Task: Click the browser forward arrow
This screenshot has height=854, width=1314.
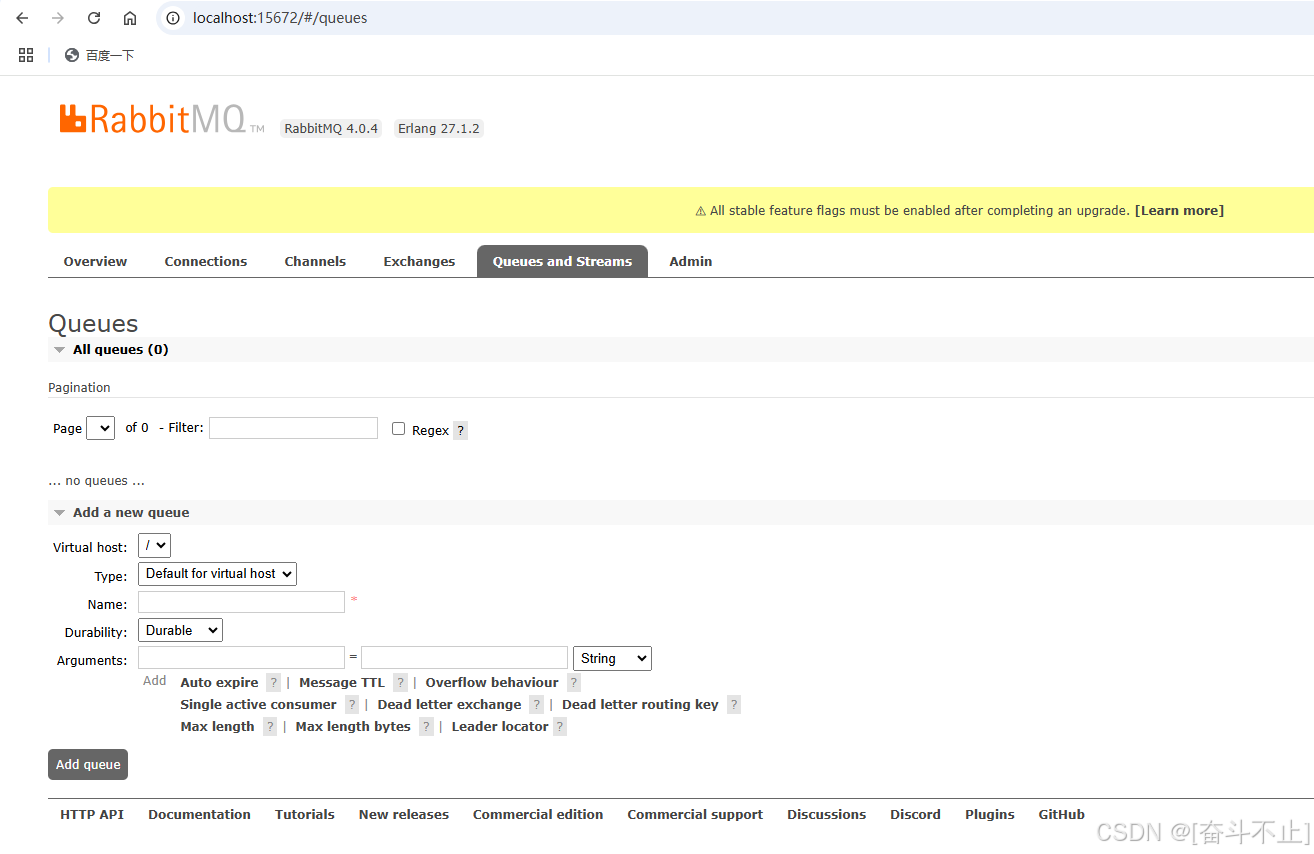Action: [58, 18]
